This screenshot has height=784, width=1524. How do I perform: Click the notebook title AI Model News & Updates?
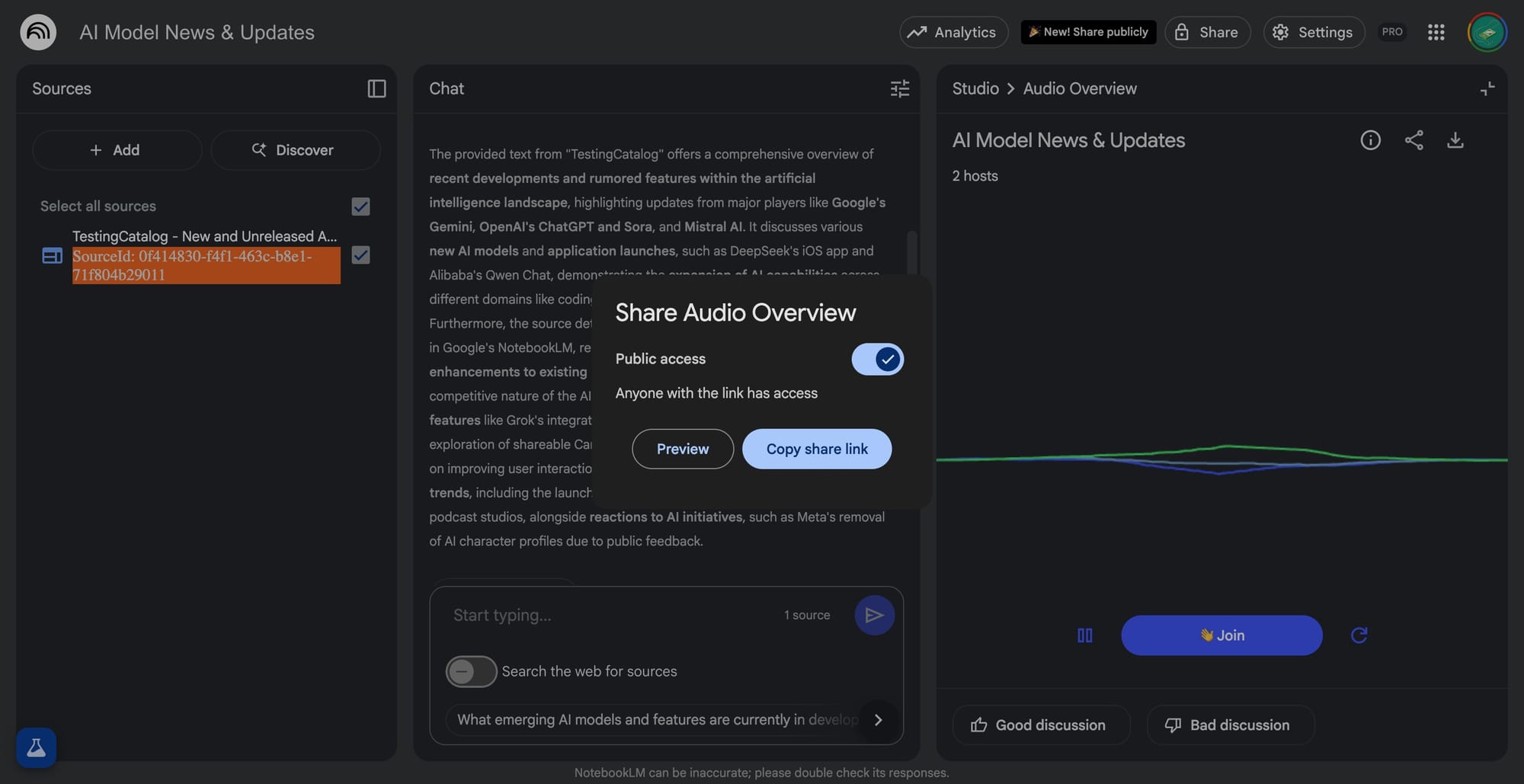coord(197,32)
